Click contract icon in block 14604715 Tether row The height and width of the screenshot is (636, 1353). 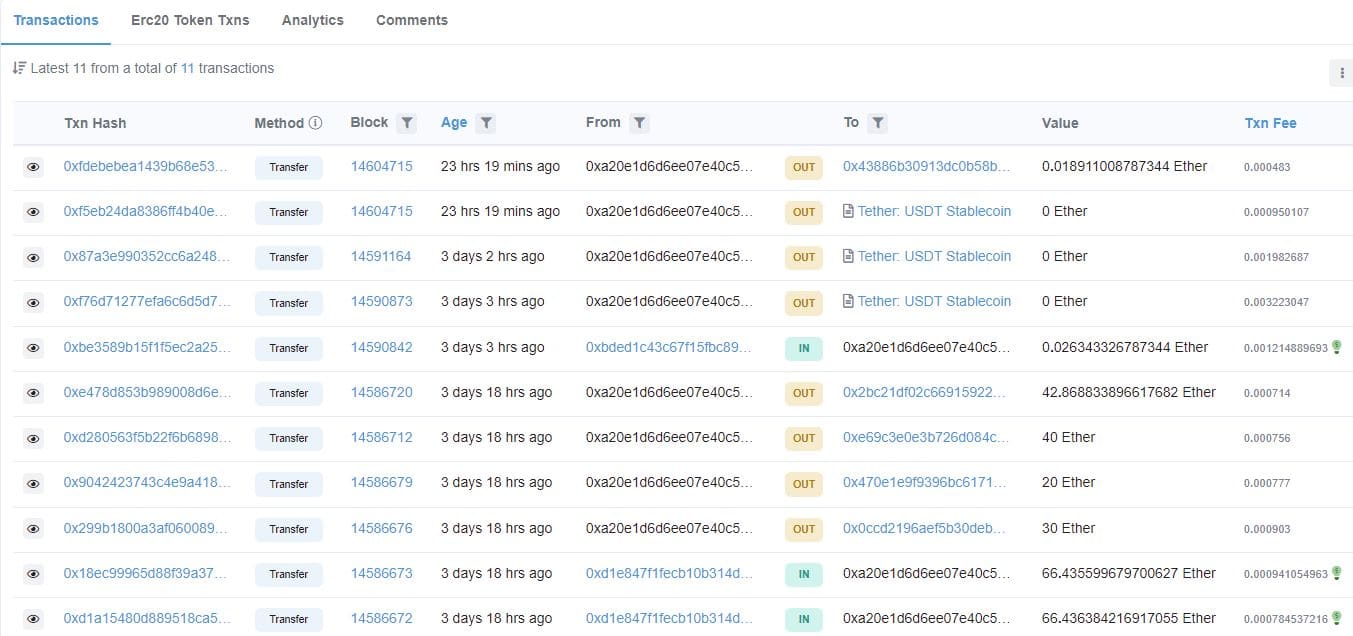848,211
